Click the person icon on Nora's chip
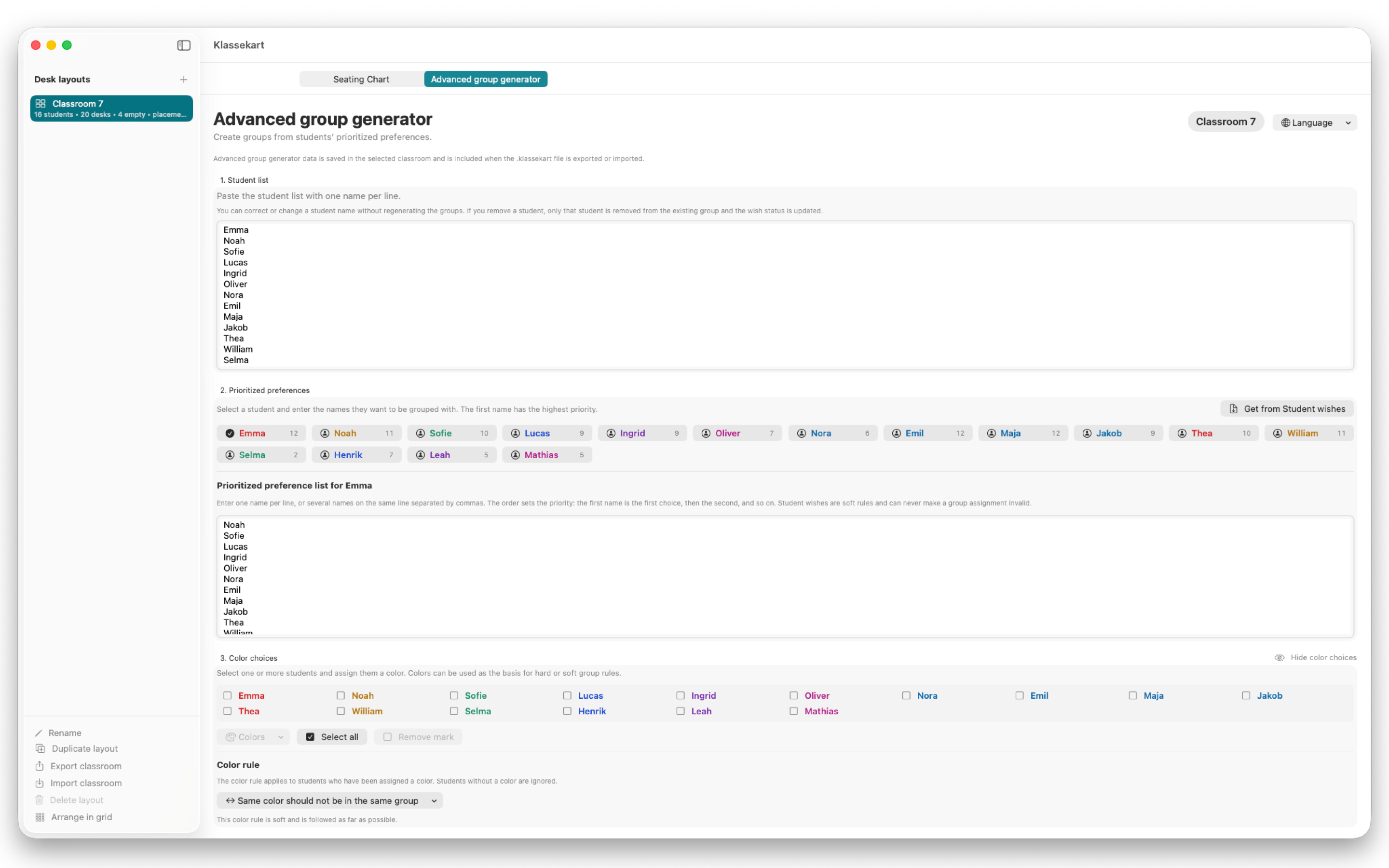Viewport: 1389px width, 868px height. pos(801,434)
